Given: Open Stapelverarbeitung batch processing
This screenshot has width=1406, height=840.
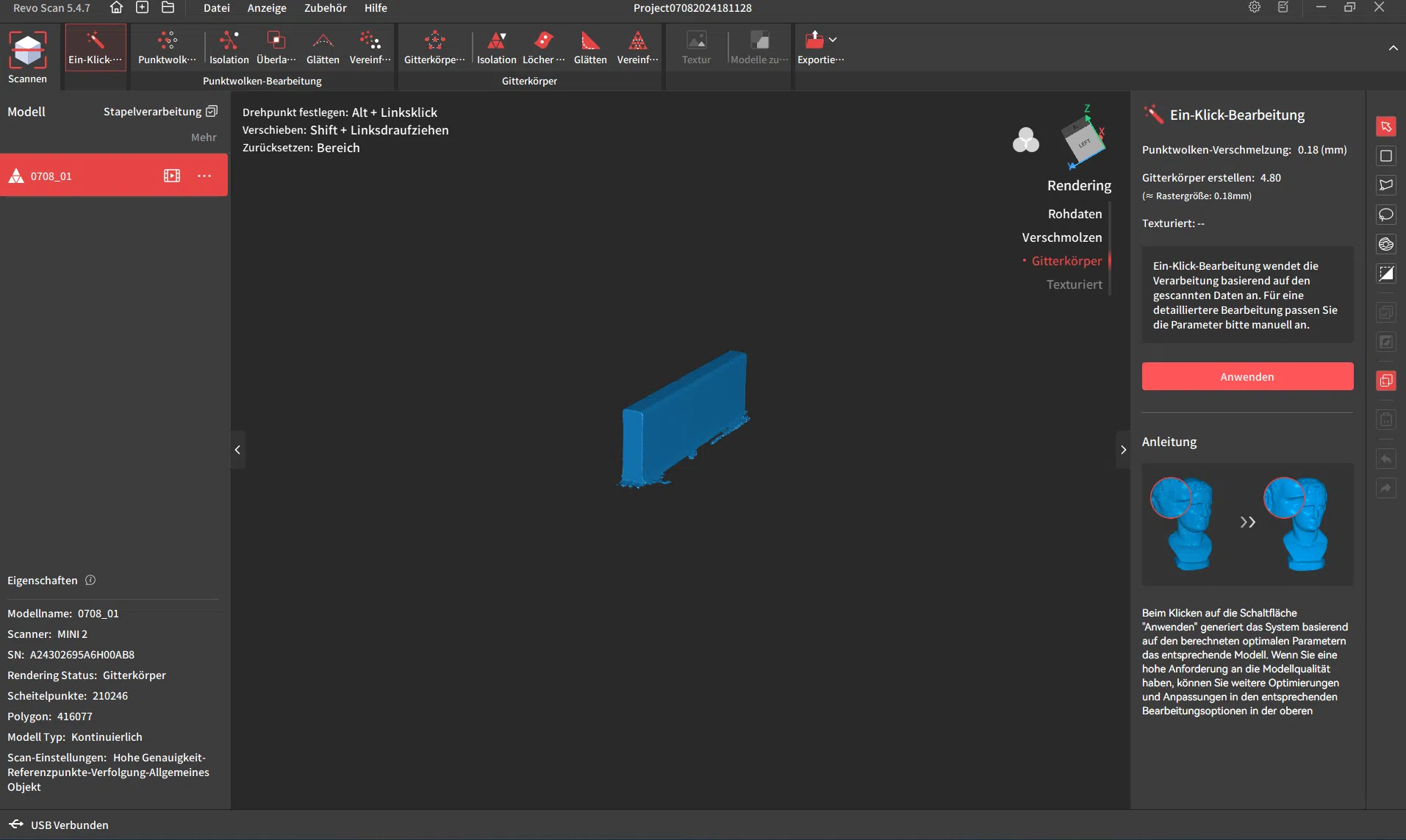Looking at the screenshot, I should coord(159,112).
